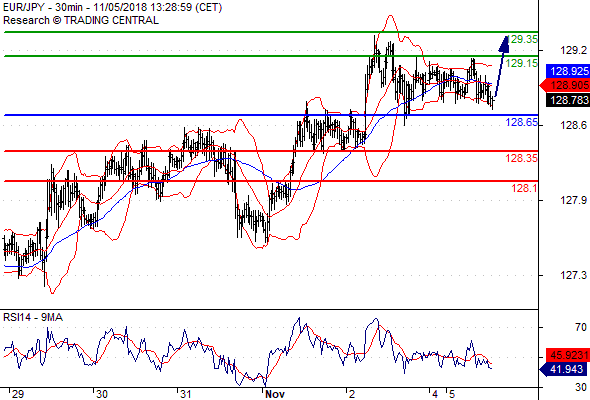Select the 29 date marker

point(17,394)
